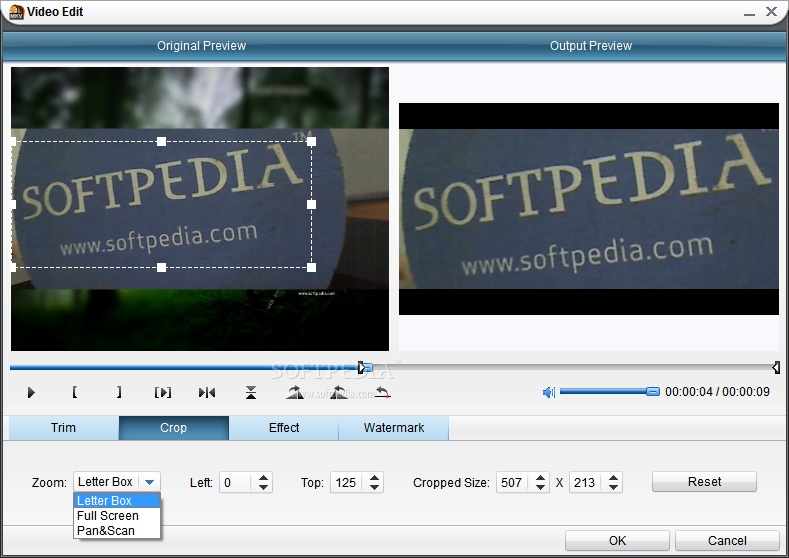Play the video preview

[x=31, y=392]
